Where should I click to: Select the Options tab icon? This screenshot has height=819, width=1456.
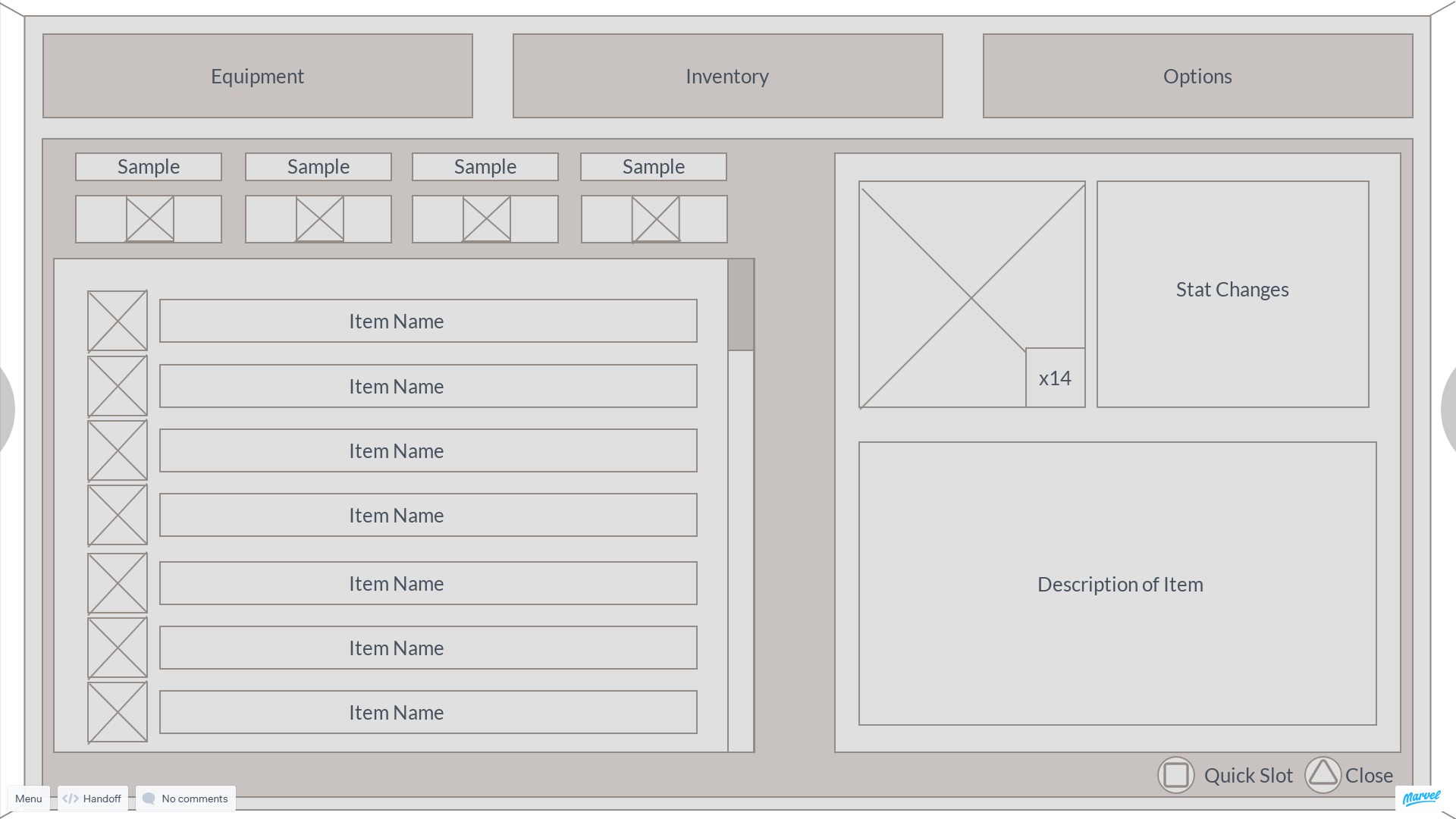coord(1197,76)
